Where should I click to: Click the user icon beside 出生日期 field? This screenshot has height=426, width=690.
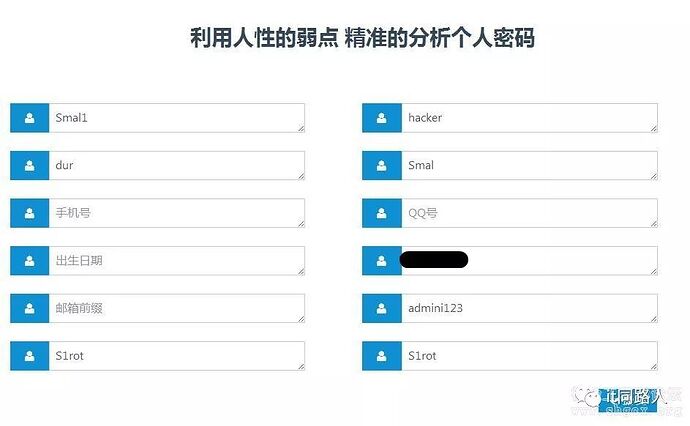(29, 260)
